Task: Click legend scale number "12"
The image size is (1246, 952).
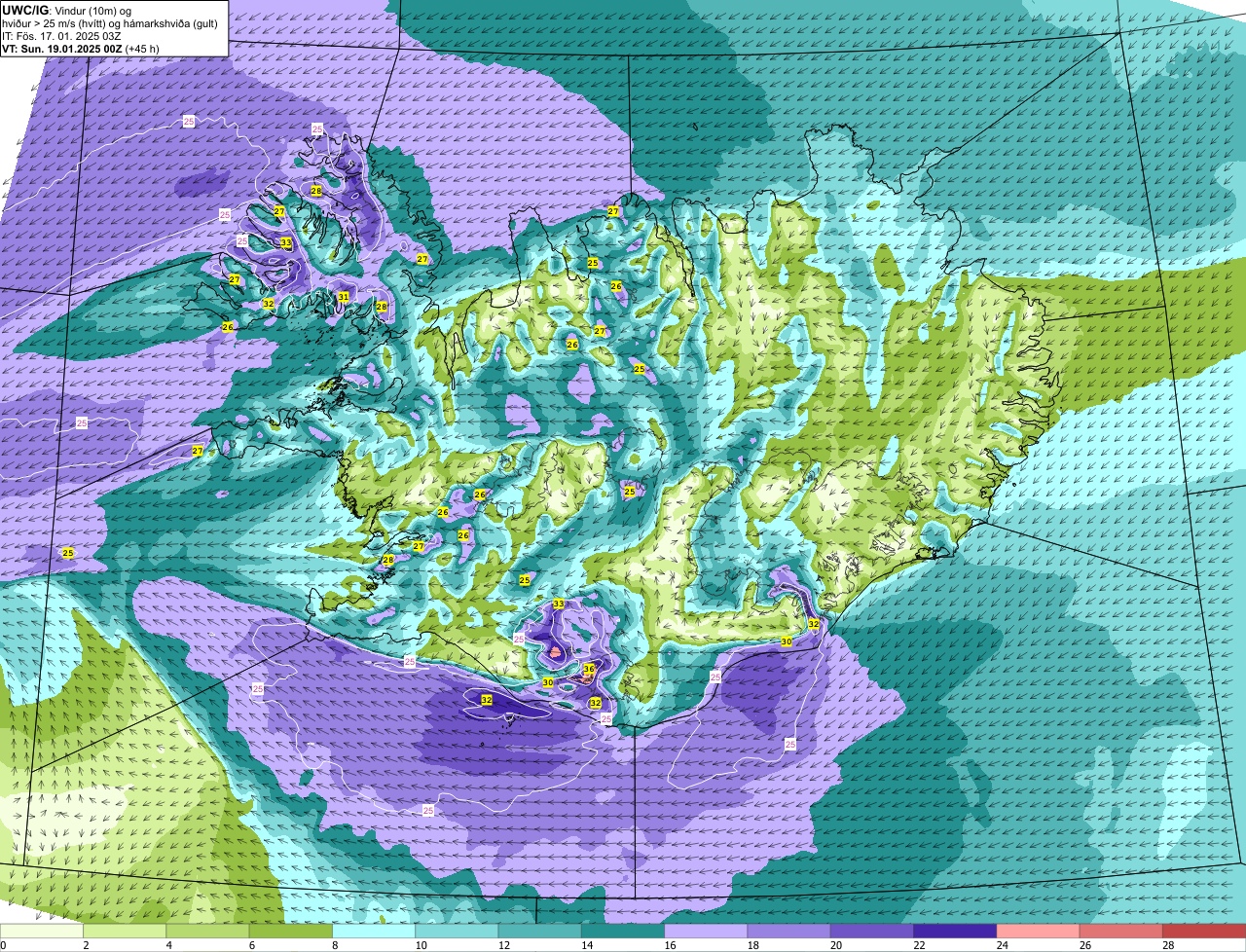Action: pos(503,945)
